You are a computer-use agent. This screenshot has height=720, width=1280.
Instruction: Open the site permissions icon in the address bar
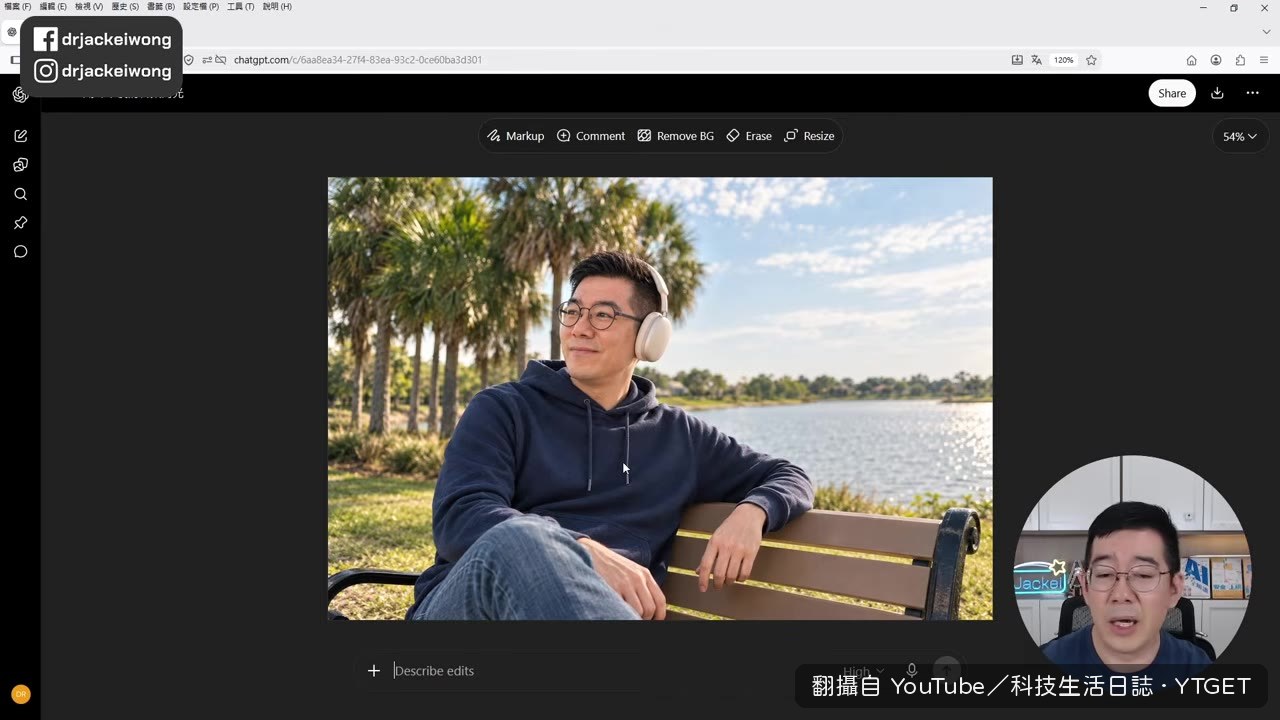[206, 60]
